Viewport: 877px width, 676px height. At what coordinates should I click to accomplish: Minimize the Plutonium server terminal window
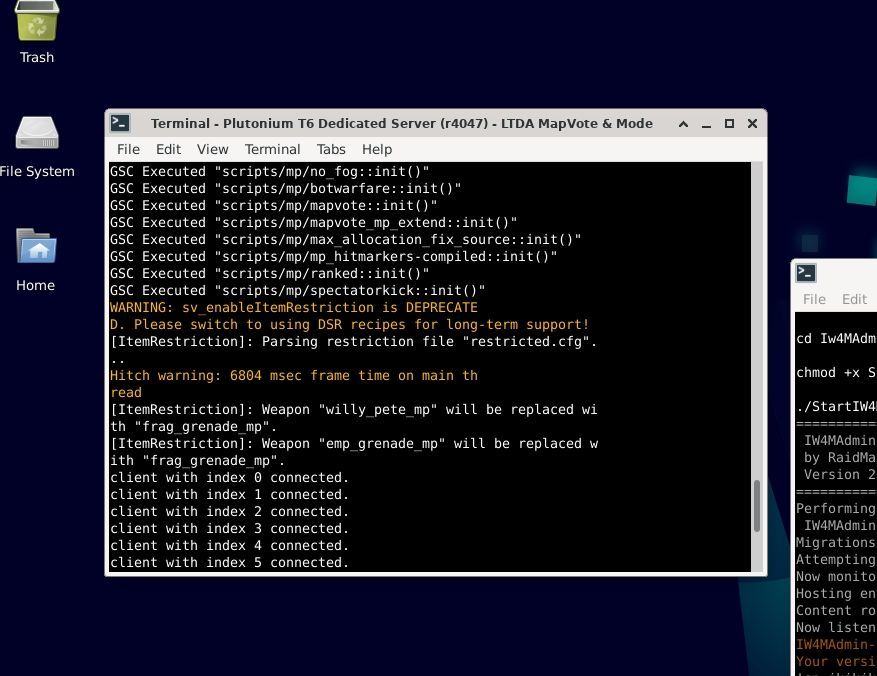click(x=707, y=124)
